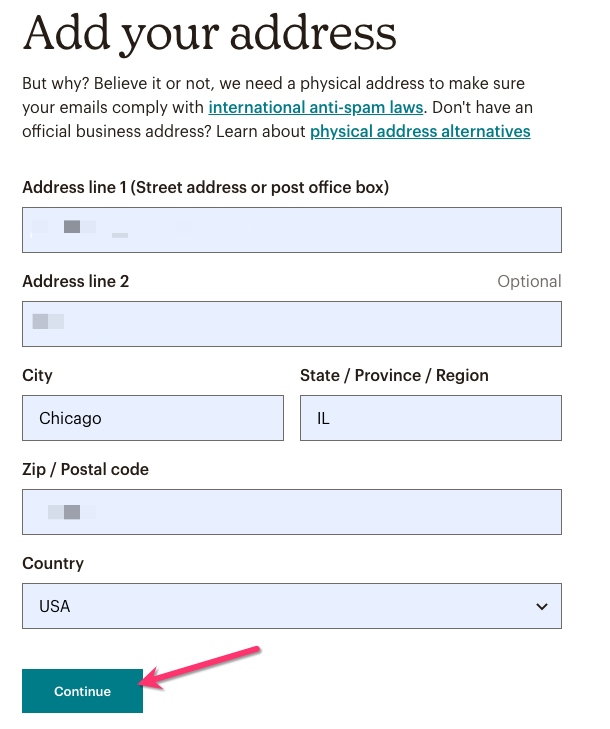Focus the Address line 2 input box
610x729 pixels.
point(291,324)
